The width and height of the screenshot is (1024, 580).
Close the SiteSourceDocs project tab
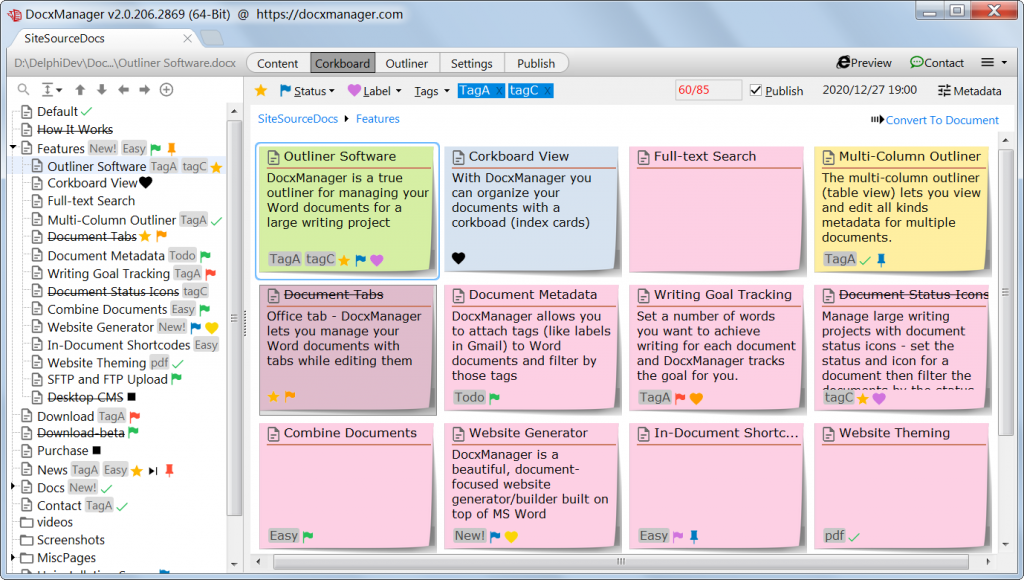[x=187, y=39]
